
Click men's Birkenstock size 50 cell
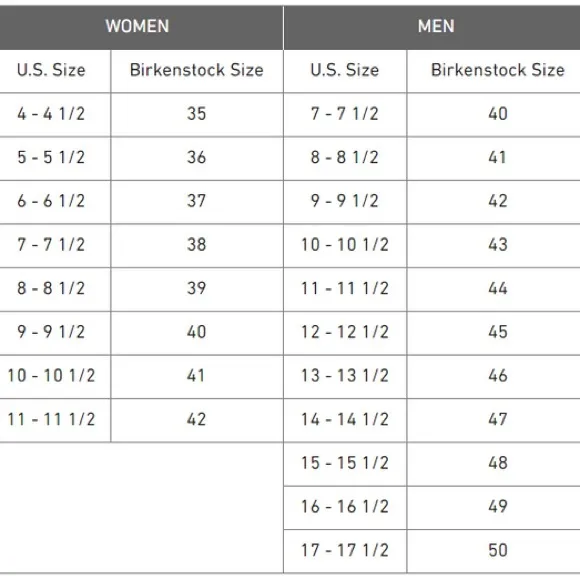point(494,551)
